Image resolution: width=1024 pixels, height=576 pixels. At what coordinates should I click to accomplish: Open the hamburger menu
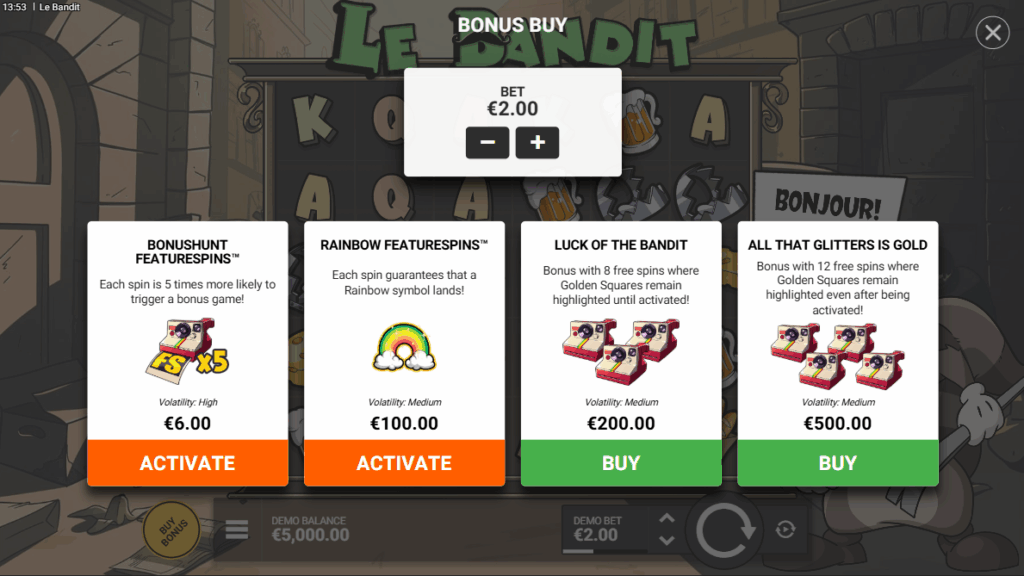point(237,529)
